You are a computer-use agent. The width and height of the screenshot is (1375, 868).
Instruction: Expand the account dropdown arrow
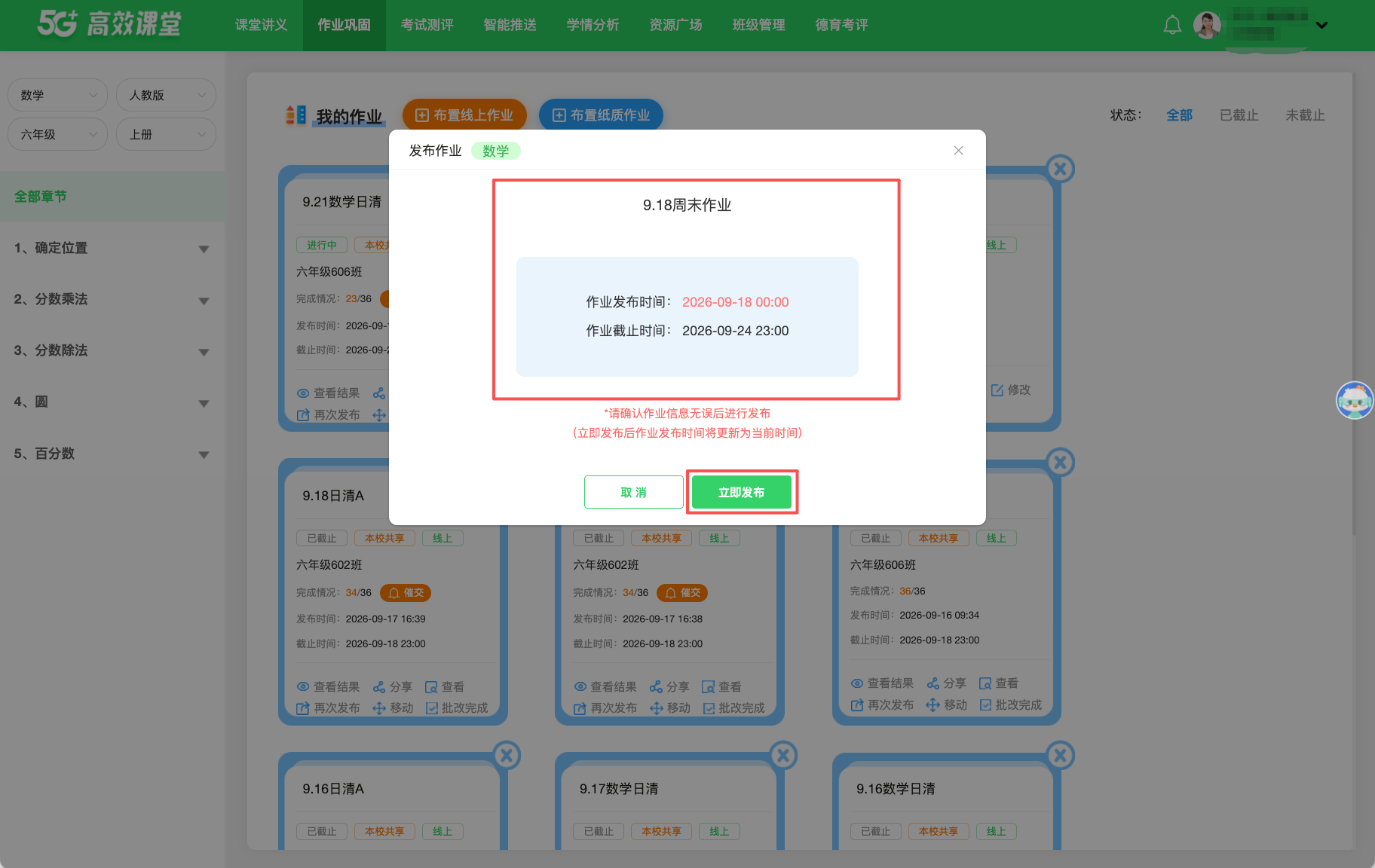tap(1321, 25)
